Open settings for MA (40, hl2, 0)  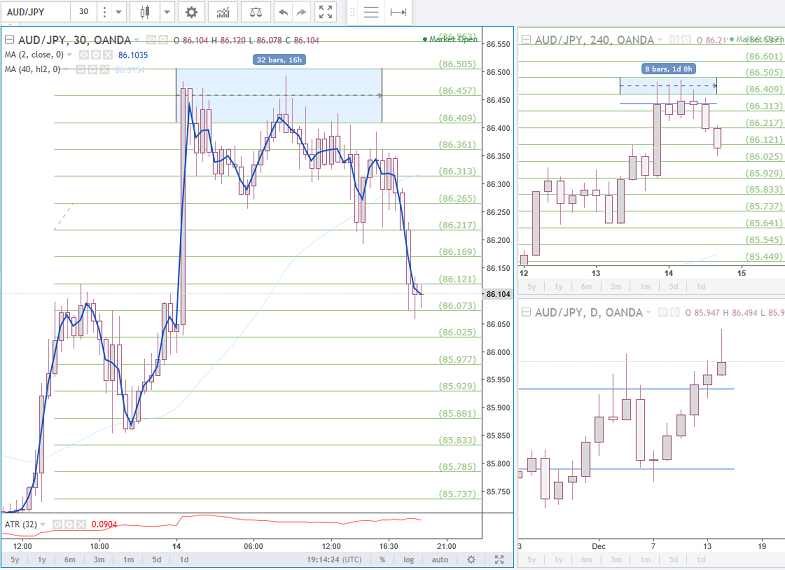point(93,70)
